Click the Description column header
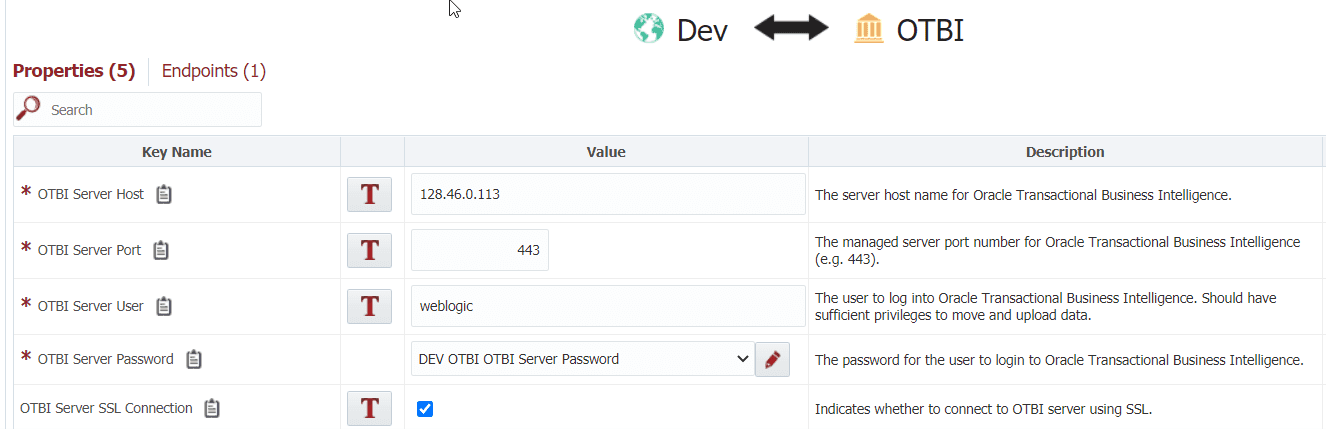 [x=1065, y=152]
